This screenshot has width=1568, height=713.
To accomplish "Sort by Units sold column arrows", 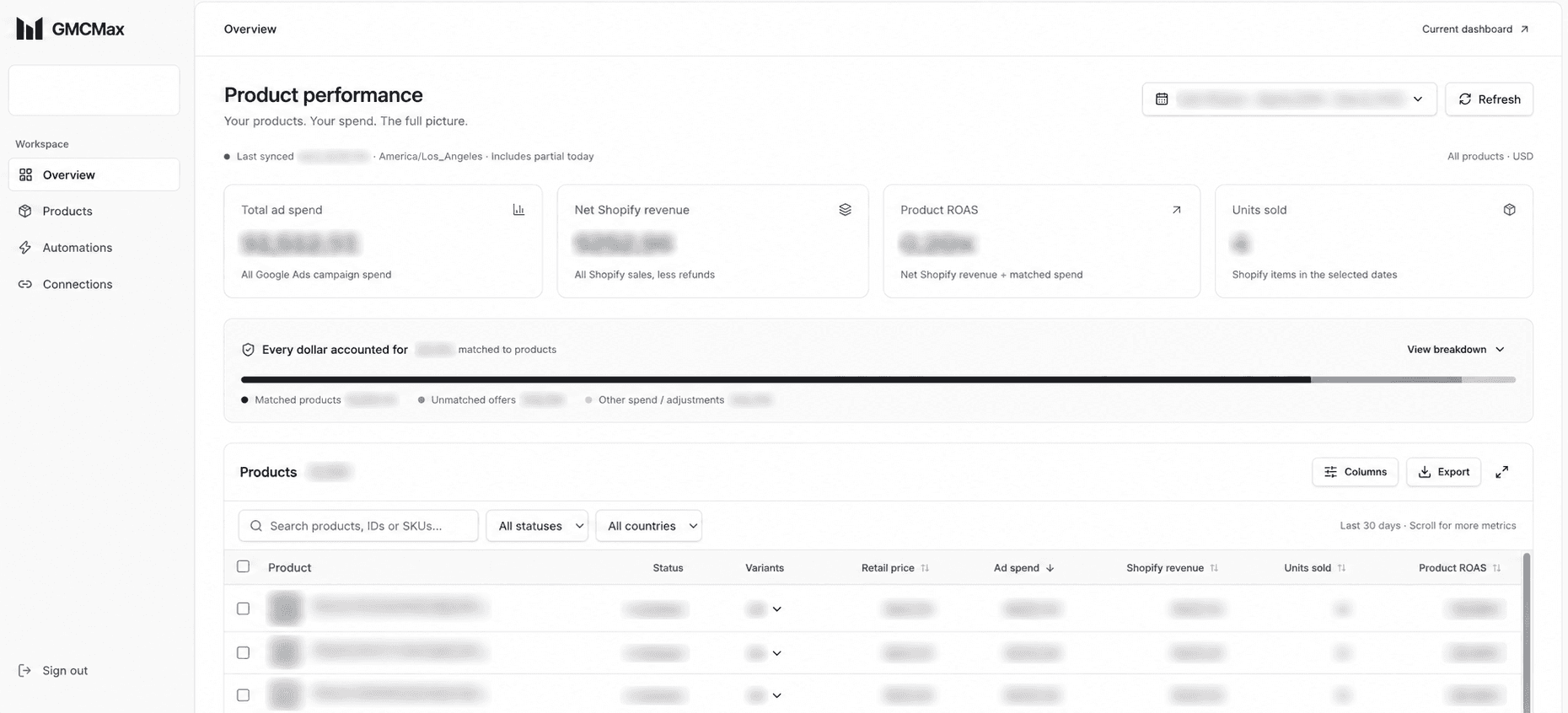I will coord(1341,567).
